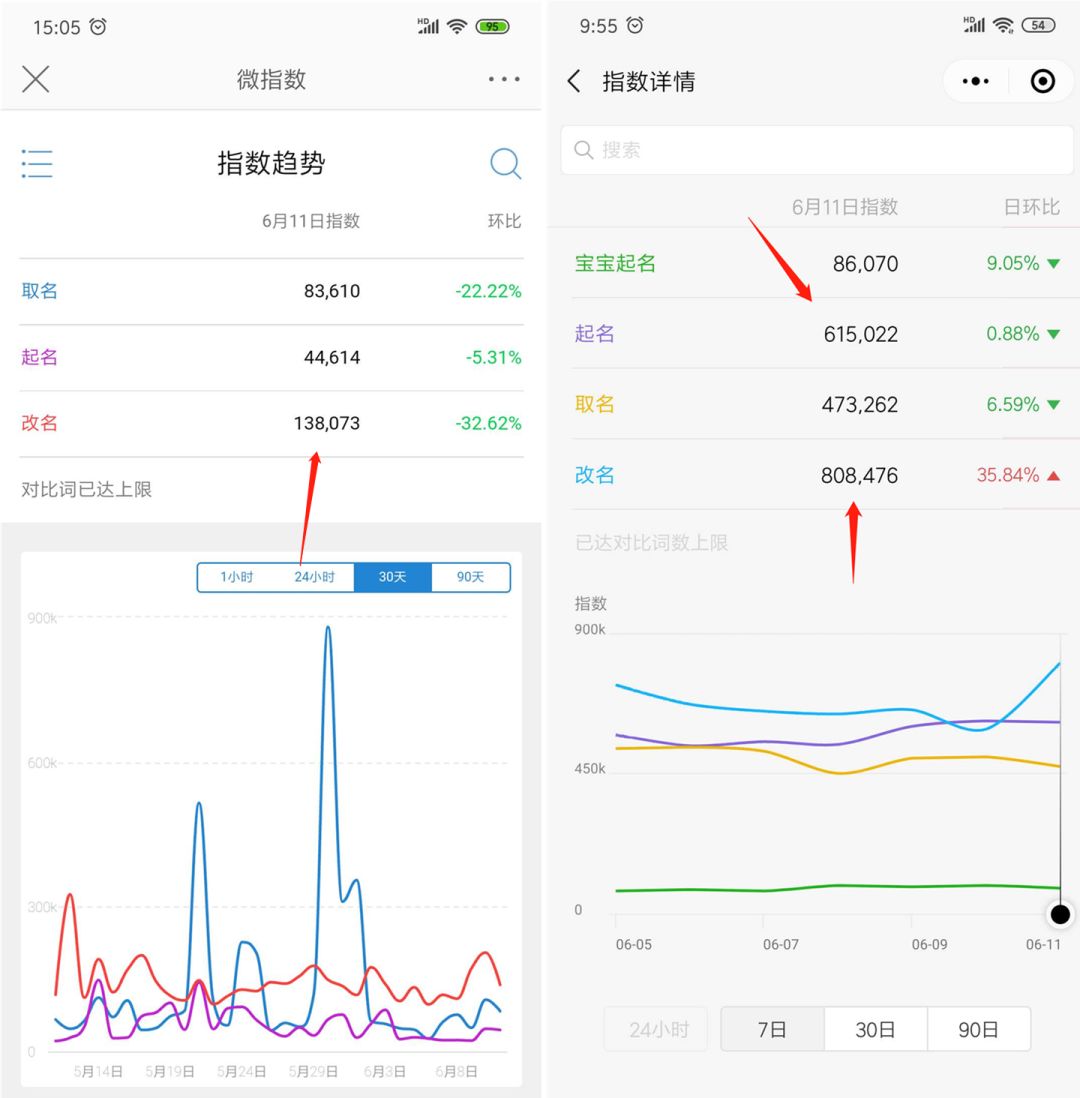Click the 808,476 index value
The height and width of the screenshot is (1098, 1080).
[x=859, y=475]
